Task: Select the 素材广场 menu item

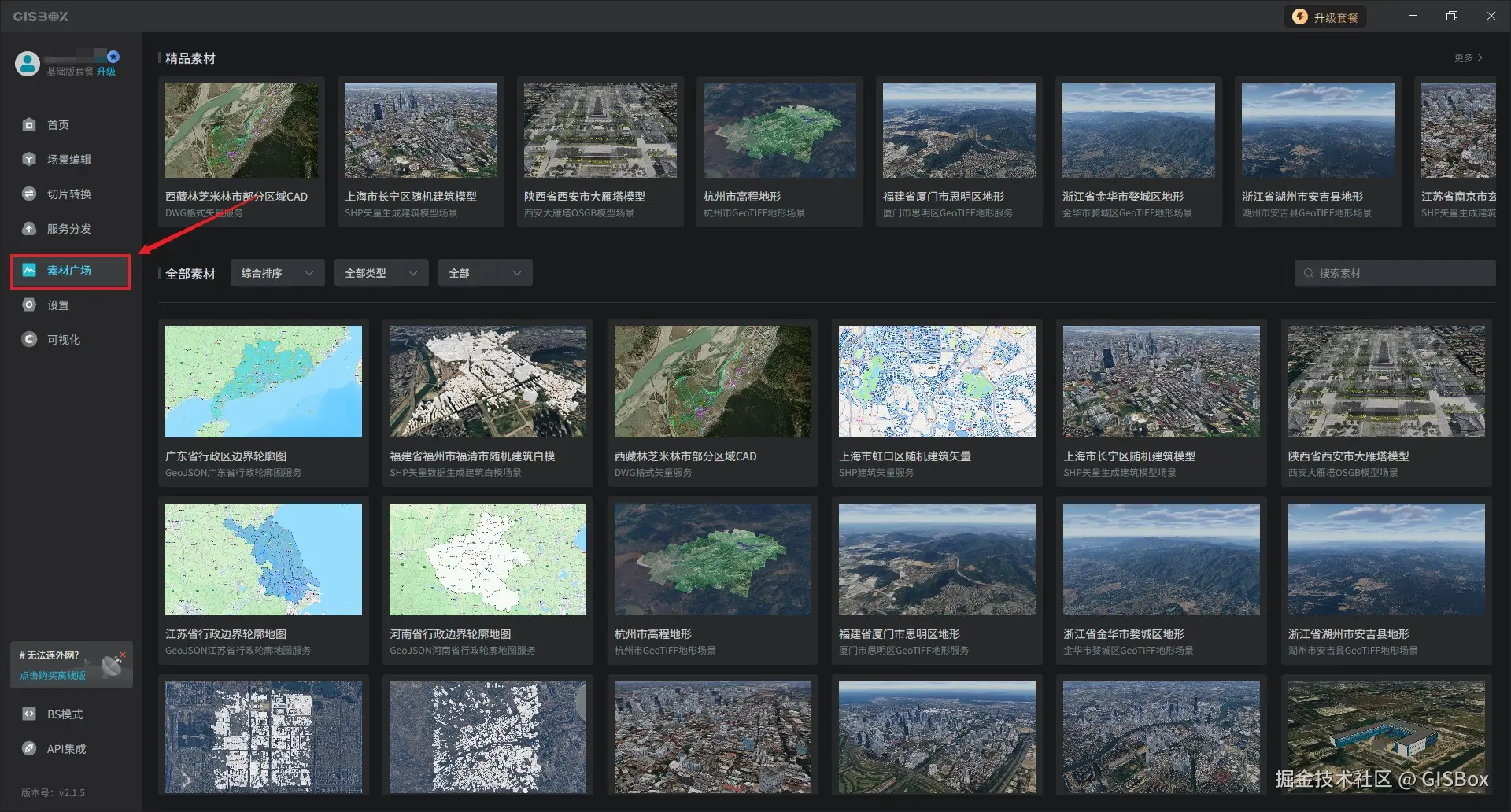Action: tap(71, 271)
